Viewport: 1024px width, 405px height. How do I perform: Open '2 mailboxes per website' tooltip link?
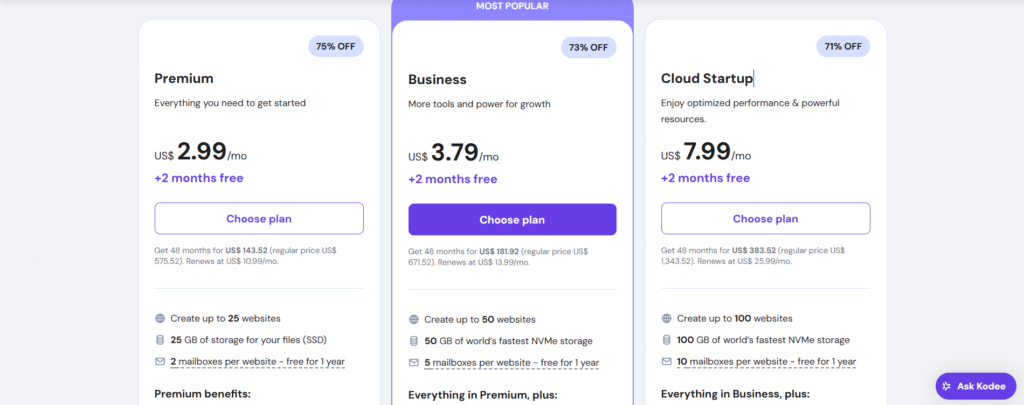[x=258, y=361]
